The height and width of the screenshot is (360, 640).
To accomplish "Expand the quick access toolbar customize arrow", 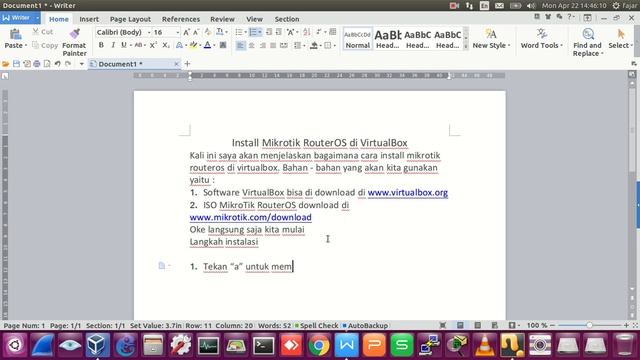I will click(x=82, y=64).
